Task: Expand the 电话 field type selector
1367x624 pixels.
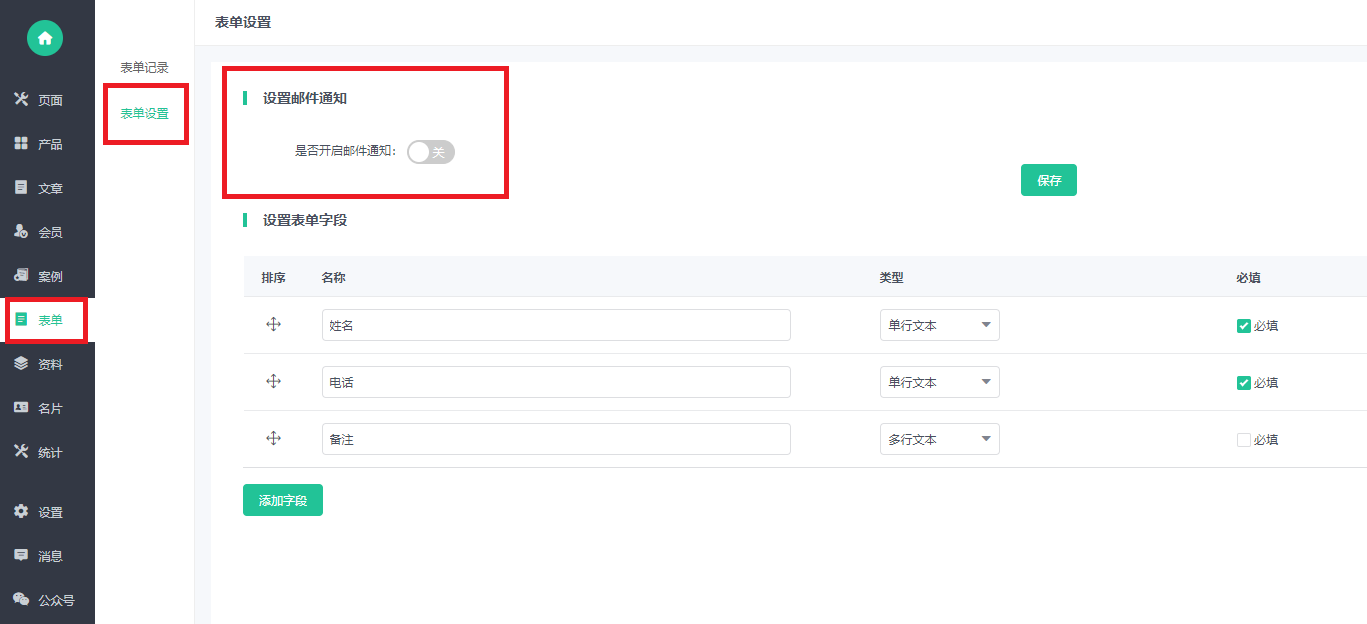Action: point(938,381)
